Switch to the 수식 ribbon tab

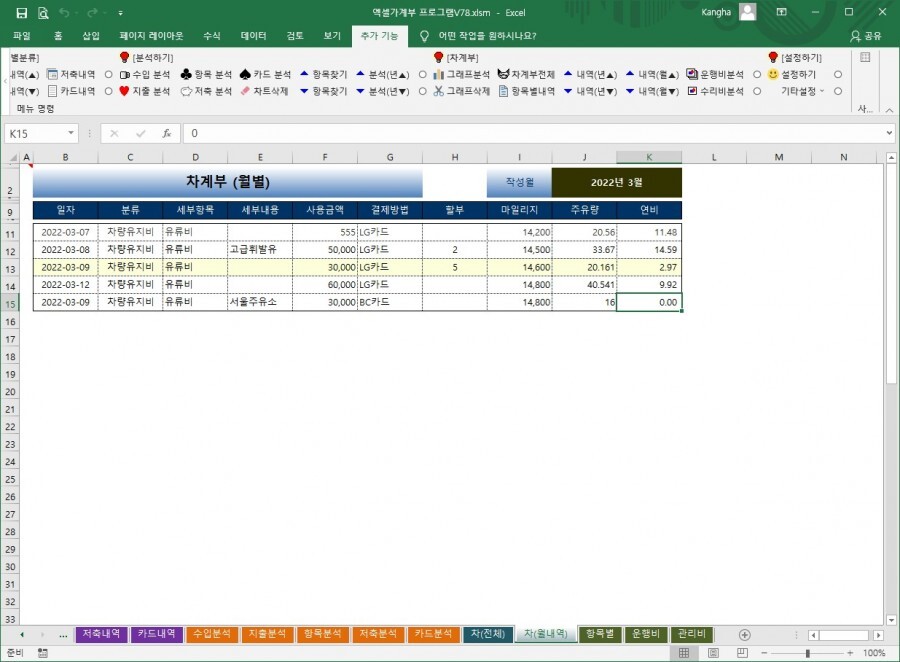pos(212,36)
